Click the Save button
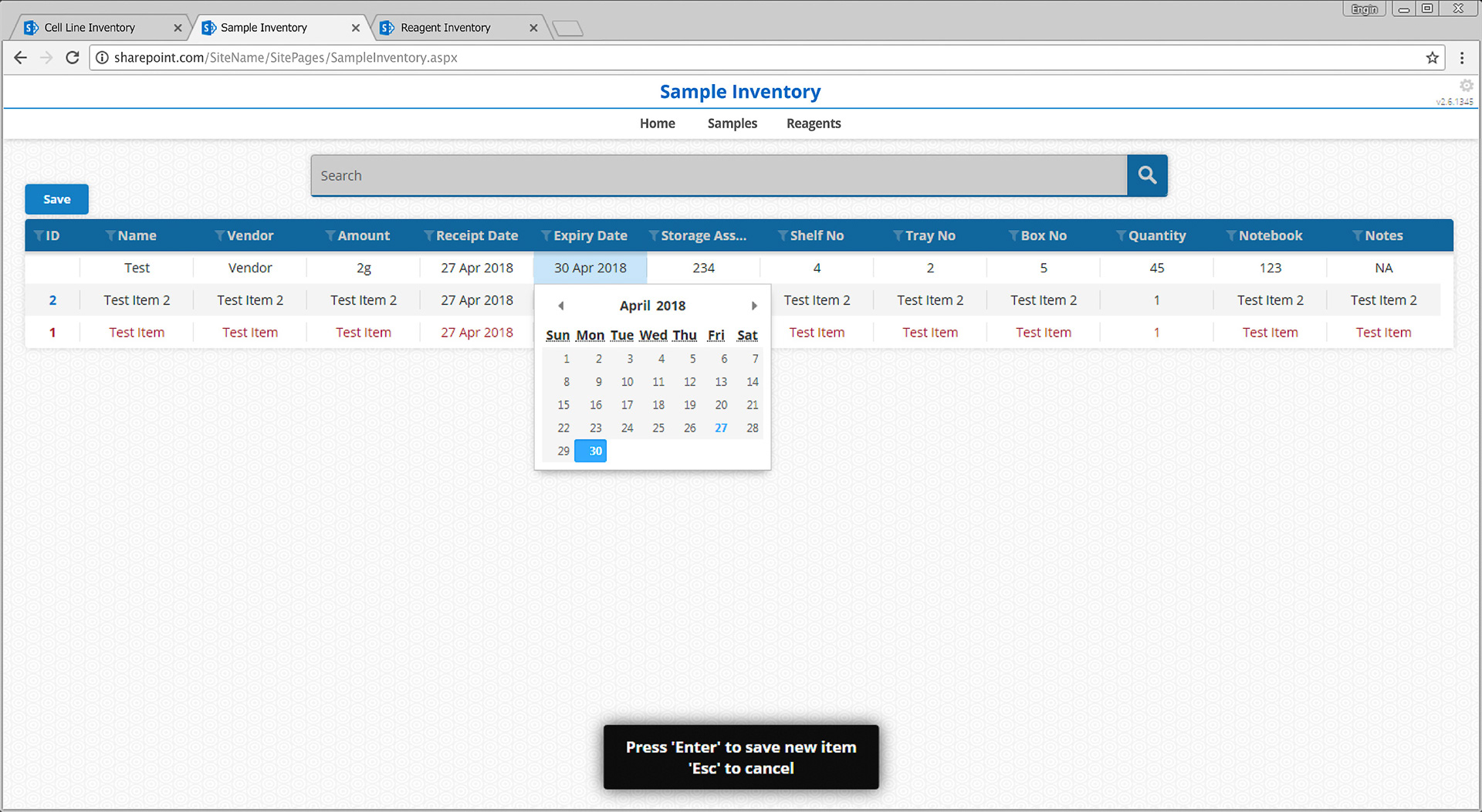The height and width of the screenshot is (812, 1482). coord(56,199)
